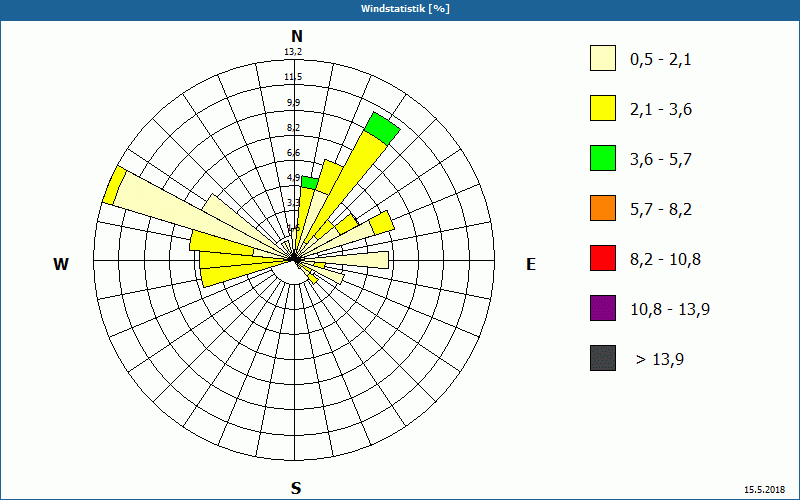
Task: Click the red 8,2 - 10,8 legend swatch
Action: [x=603, y=258]
